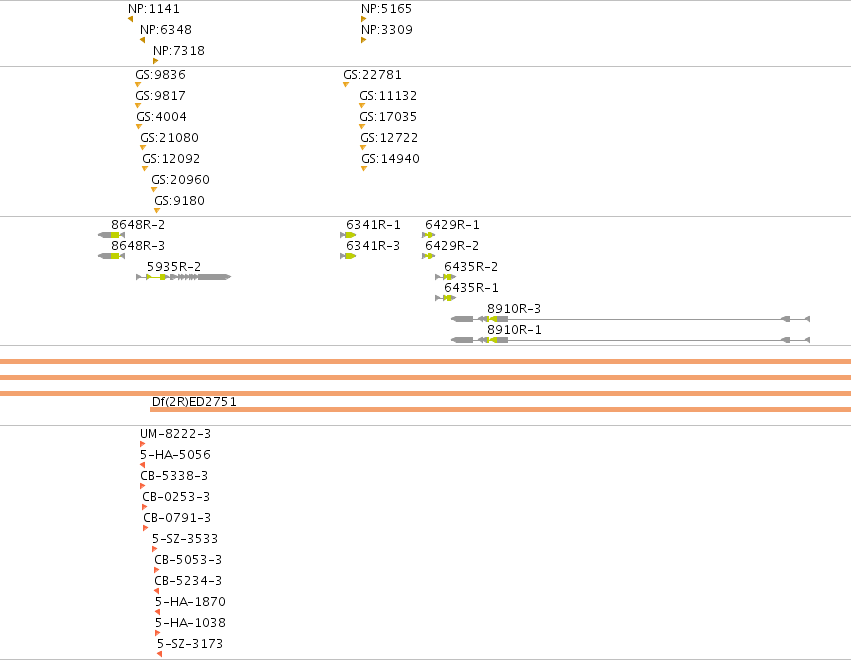
Task: Open the GS:4004 insertion label
Action: [161, 117]
